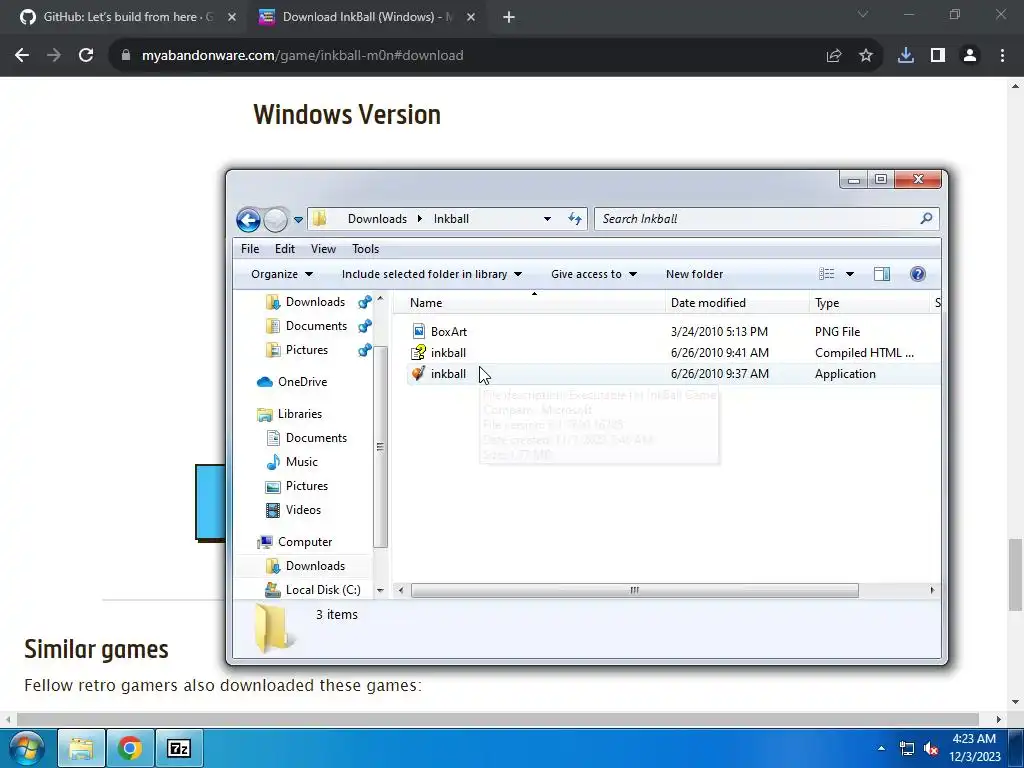Image resolution: width=1024 pixels, height=768 pixels.
Task: Click the Downloads breadcrumb in address bar
Action: coord(377,219)
